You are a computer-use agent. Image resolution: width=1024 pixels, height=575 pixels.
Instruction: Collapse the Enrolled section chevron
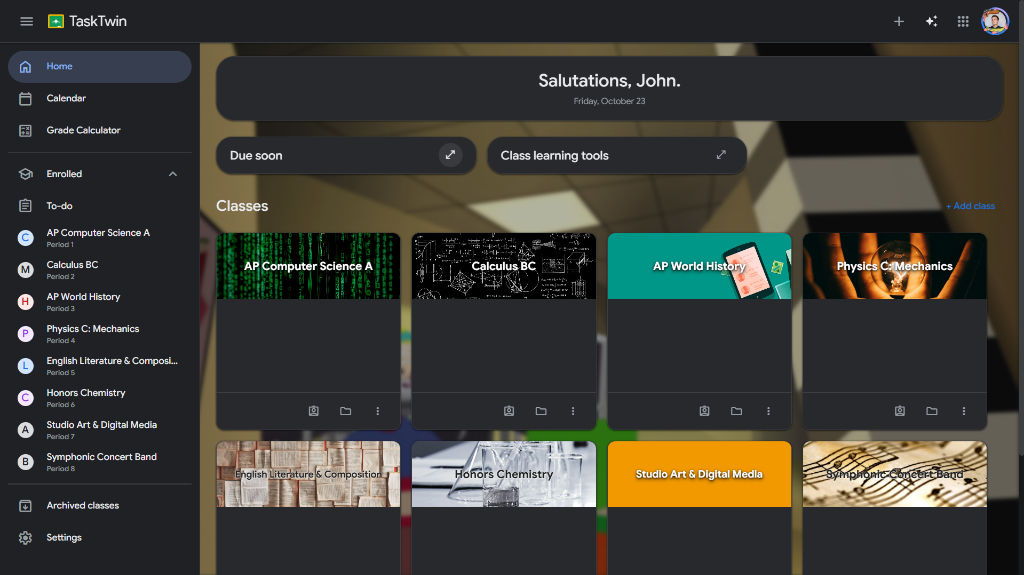172,174
